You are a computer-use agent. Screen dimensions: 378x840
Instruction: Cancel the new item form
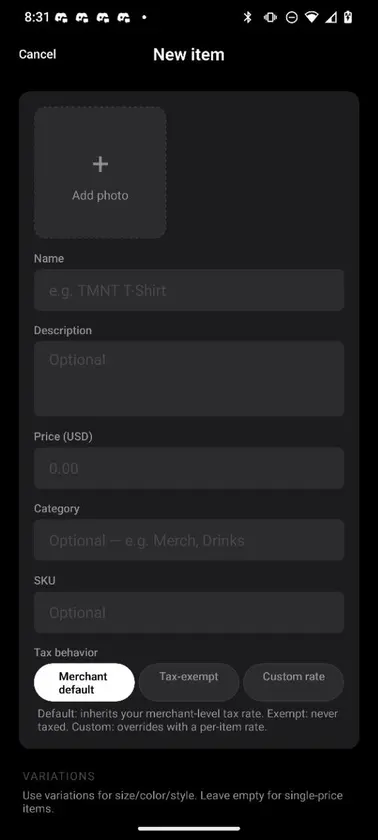(x=37, y=54)
